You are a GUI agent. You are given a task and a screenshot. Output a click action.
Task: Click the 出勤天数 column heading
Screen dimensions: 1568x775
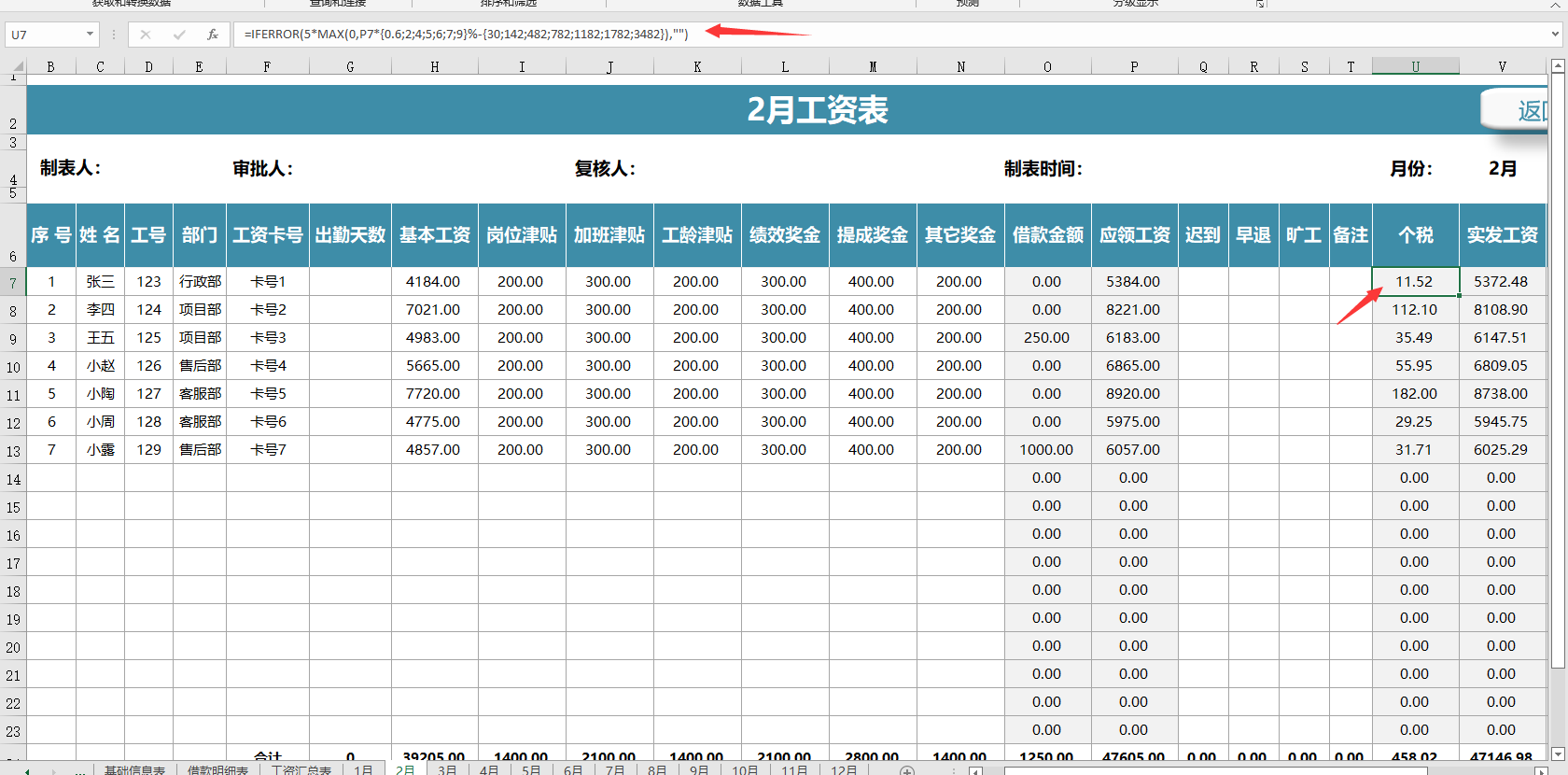point(350,235)
